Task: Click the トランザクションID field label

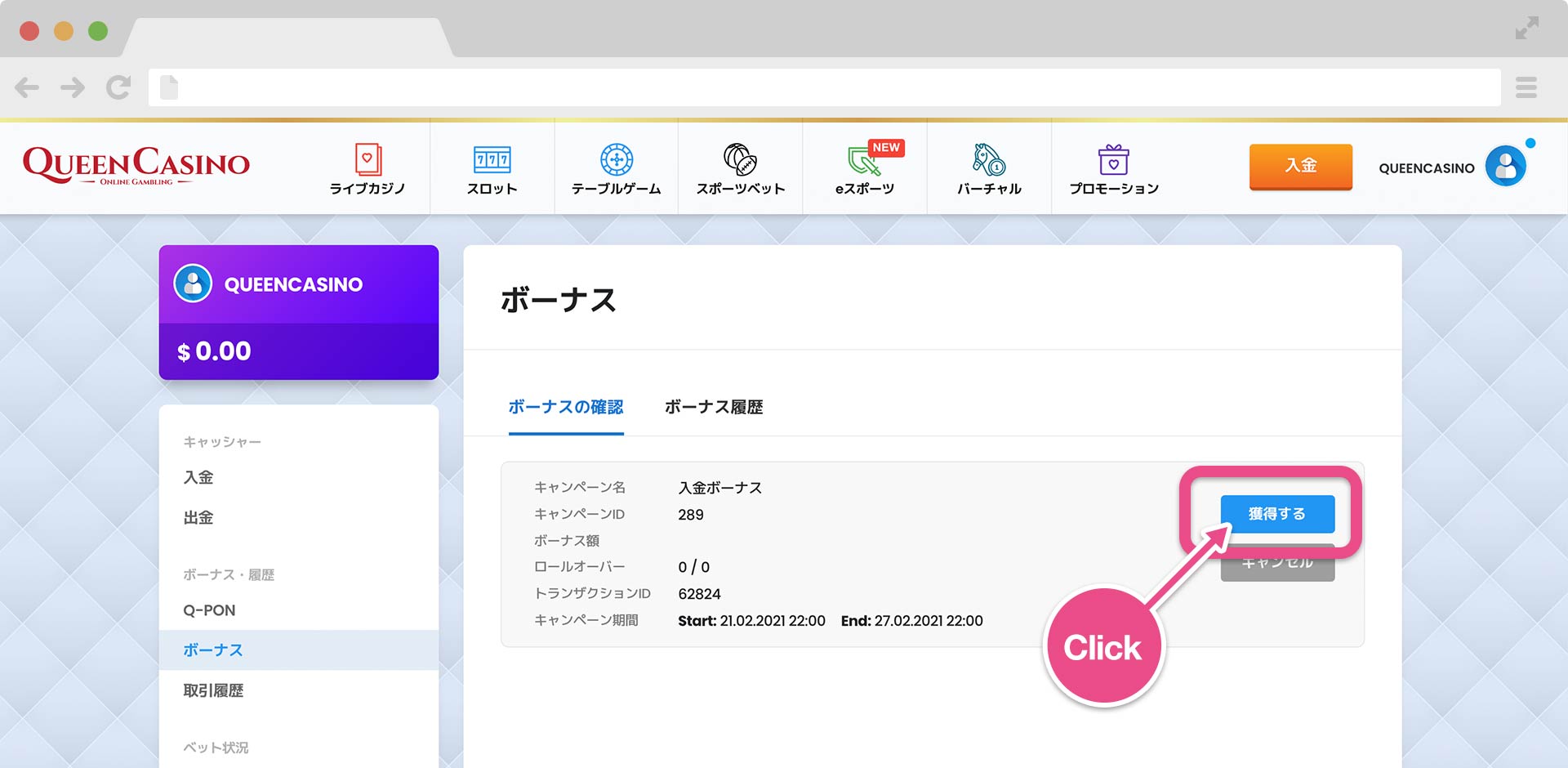Action: pos(592,593)
